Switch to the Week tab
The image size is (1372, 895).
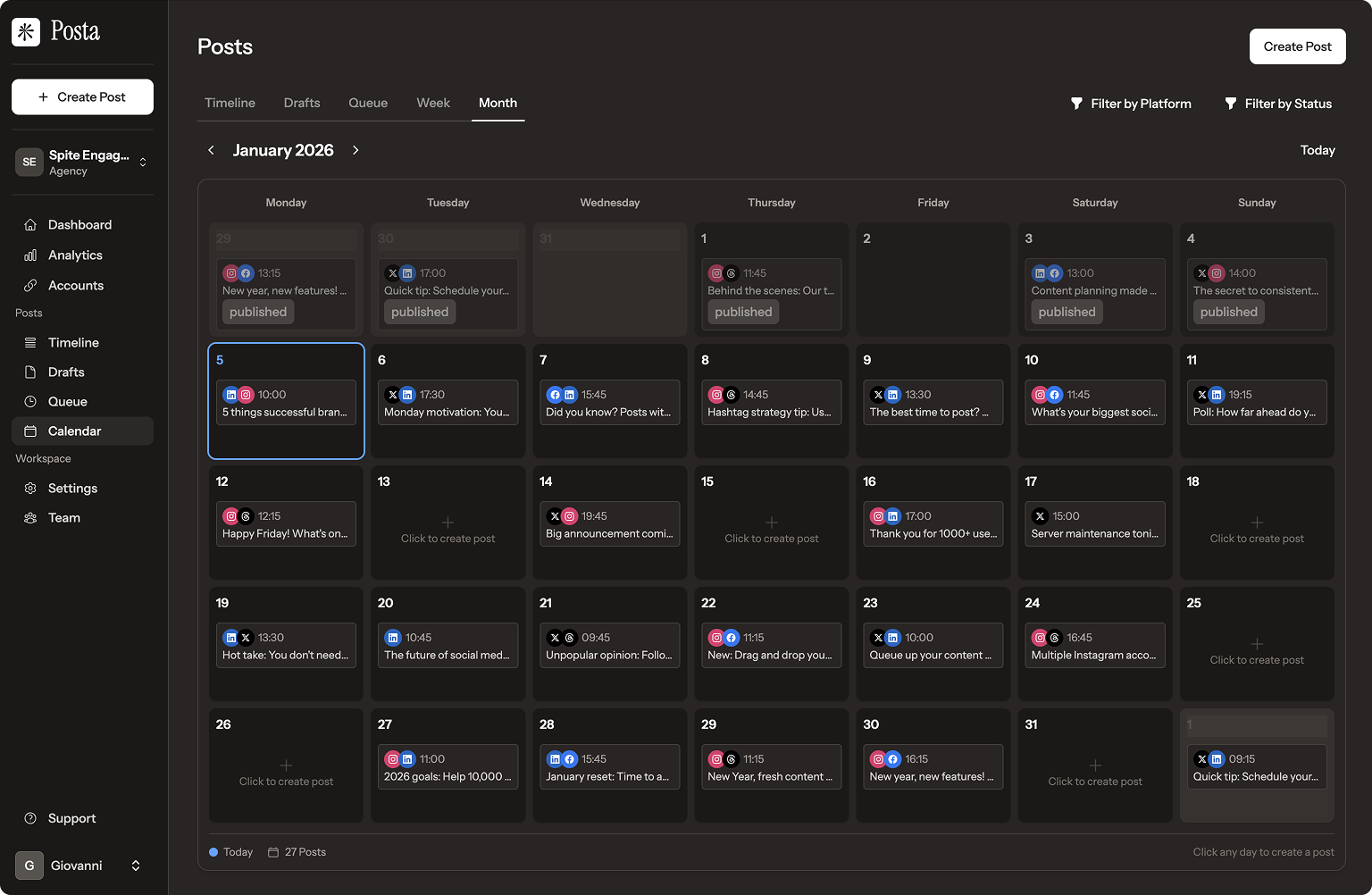coord(433,103)
